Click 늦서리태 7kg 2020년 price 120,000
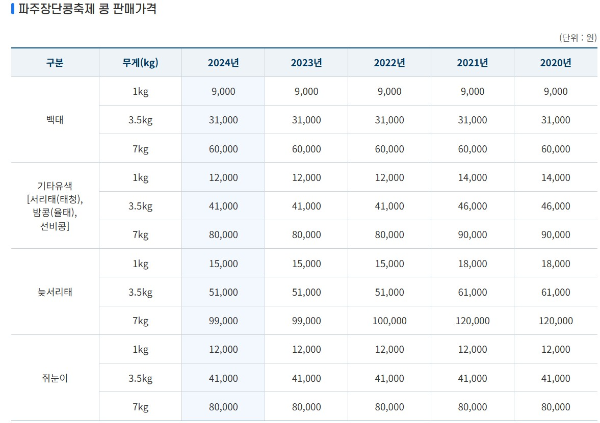 click(556, 320)
